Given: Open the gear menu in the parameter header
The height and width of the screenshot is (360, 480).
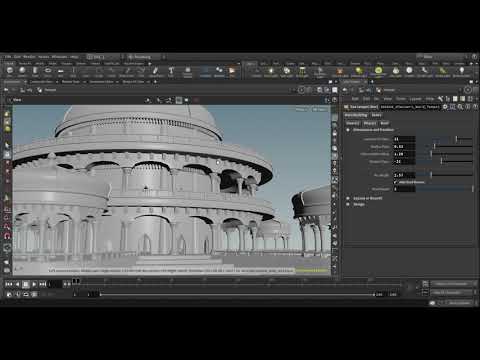Looking at the screenshot, I should 445,107.
